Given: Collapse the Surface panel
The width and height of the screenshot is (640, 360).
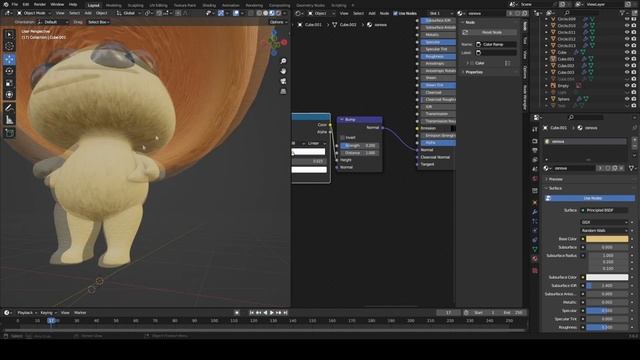Looking at the screenshot, I should (x=555, y=188).
